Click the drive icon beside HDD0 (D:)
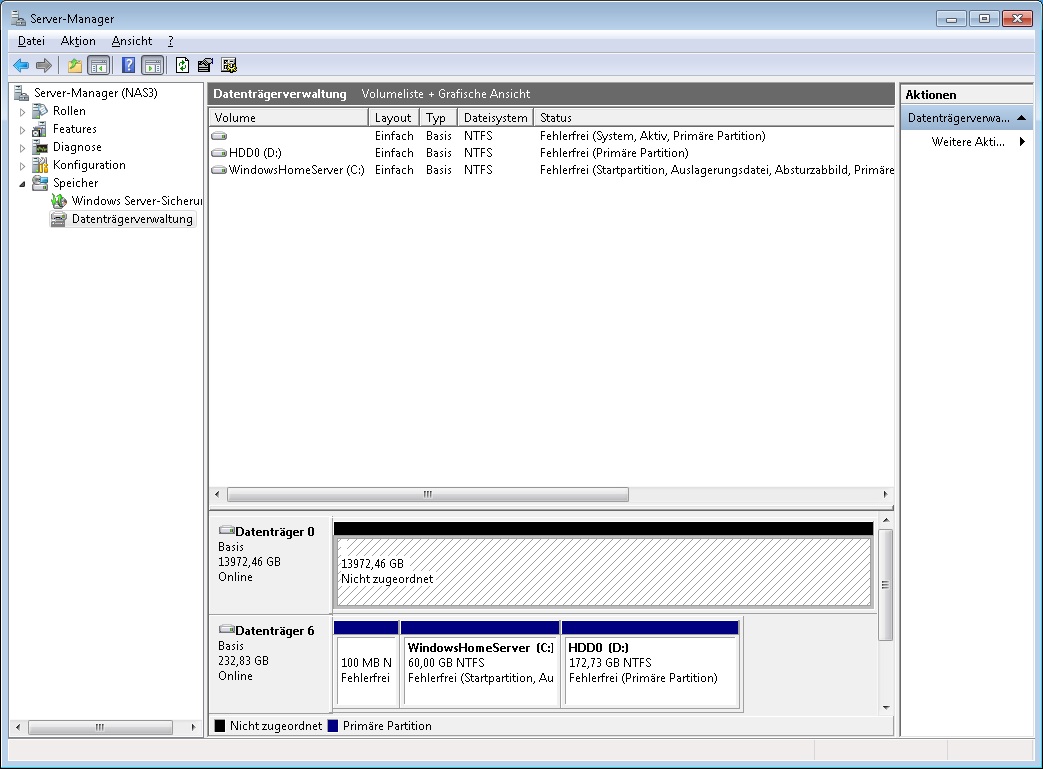The width and height of the screenshot is (1043, 769). 219,153
